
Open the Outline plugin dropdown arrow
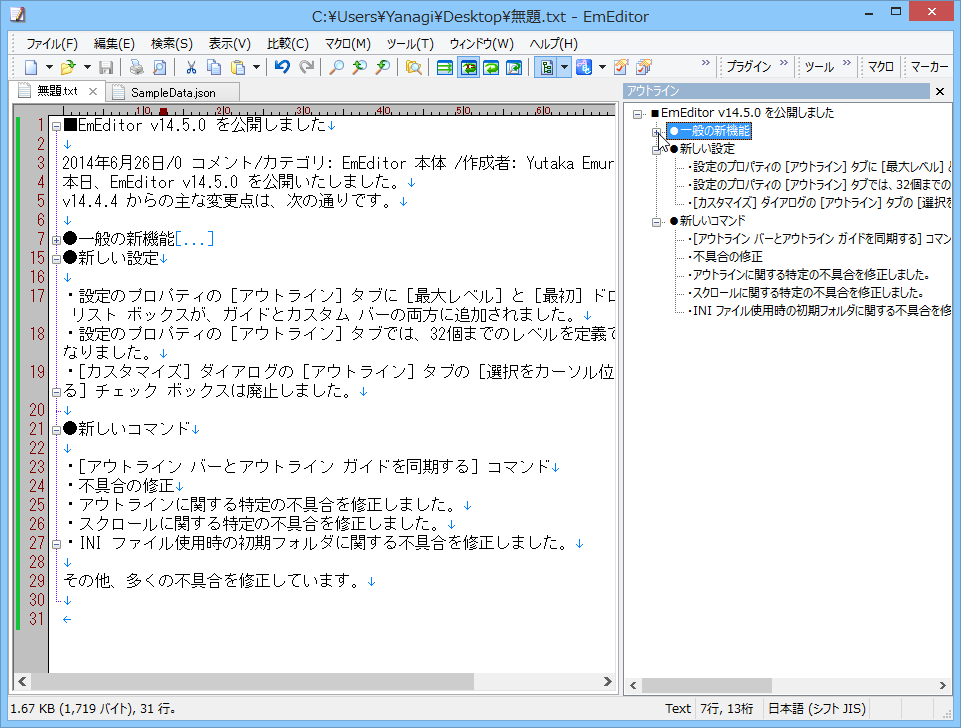[564, 67]
